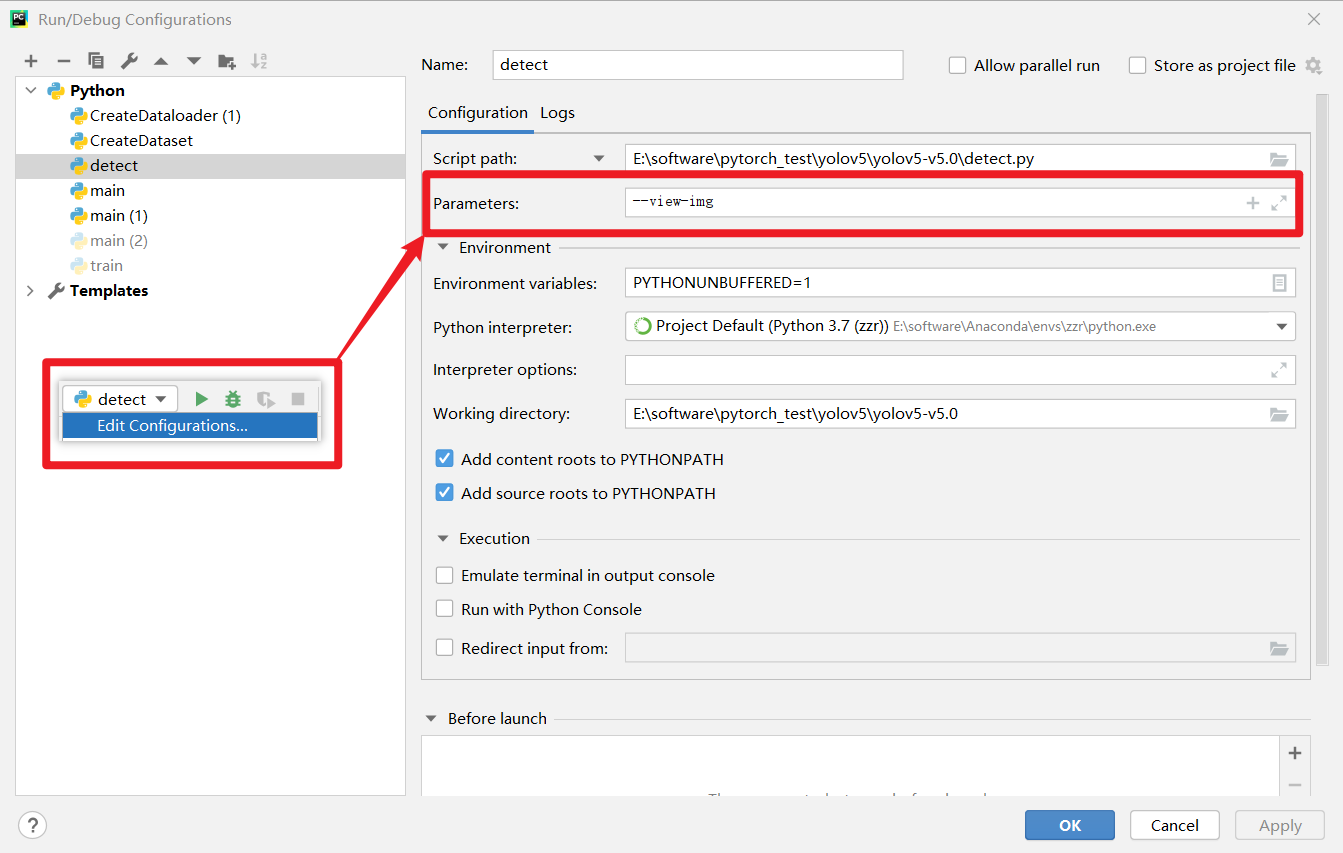Click green Run button in inset
Viewport: 1343px width, 853px height.
pos(201,399)
